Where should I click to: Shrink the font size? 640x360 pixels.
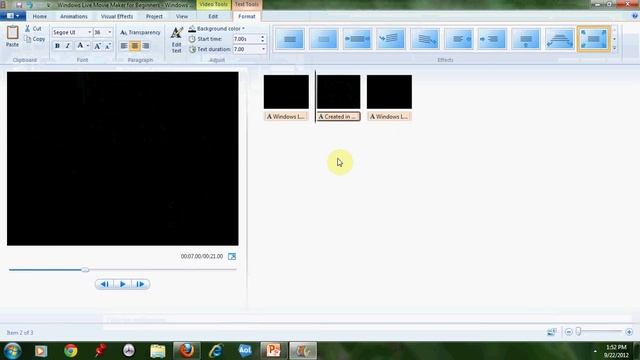pyautogui.click(x=108, y=46)
